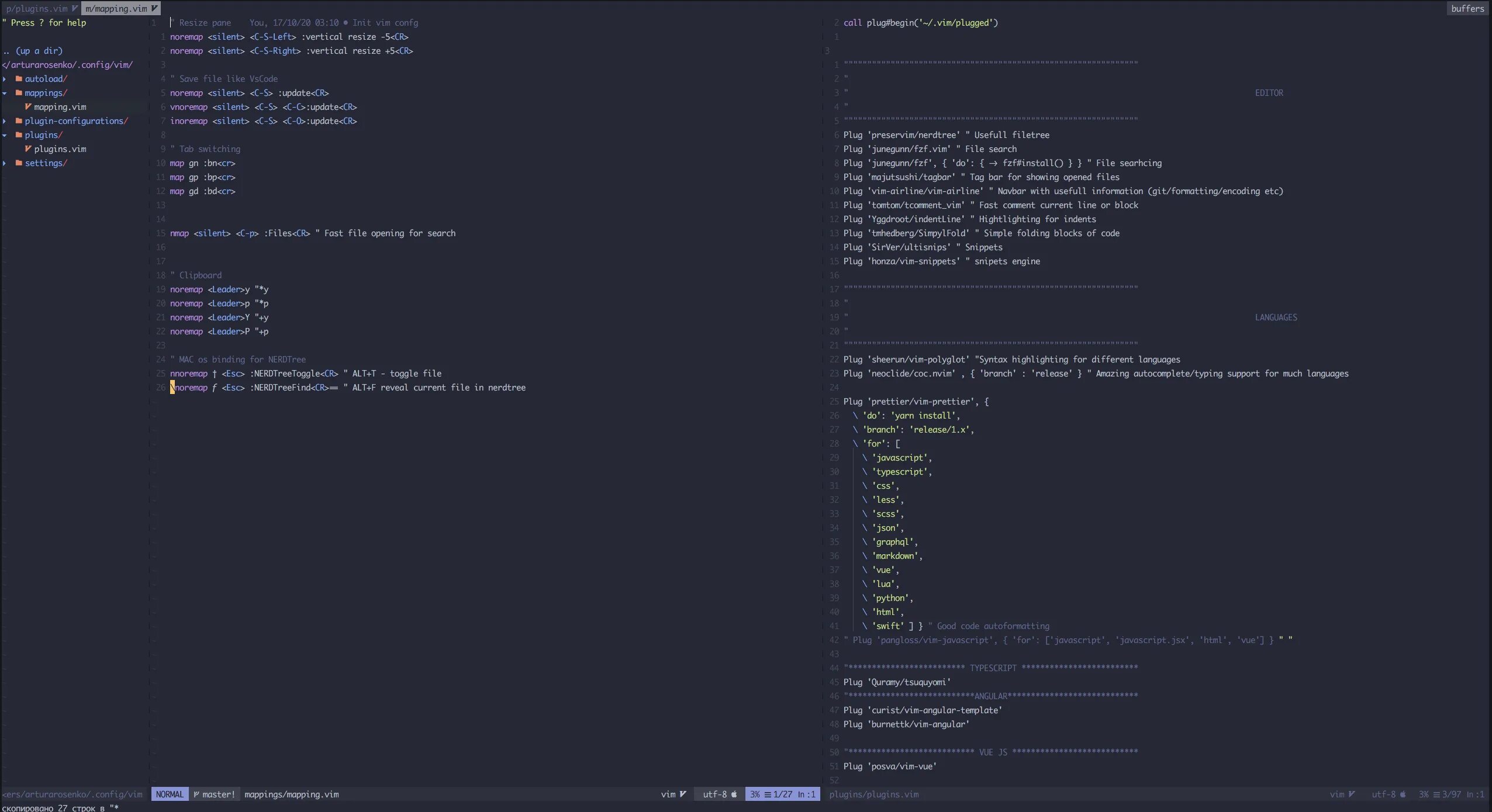1492x812 pixels.
Task: Open plugins.vim from the file tree
Action: coord(60,149)
